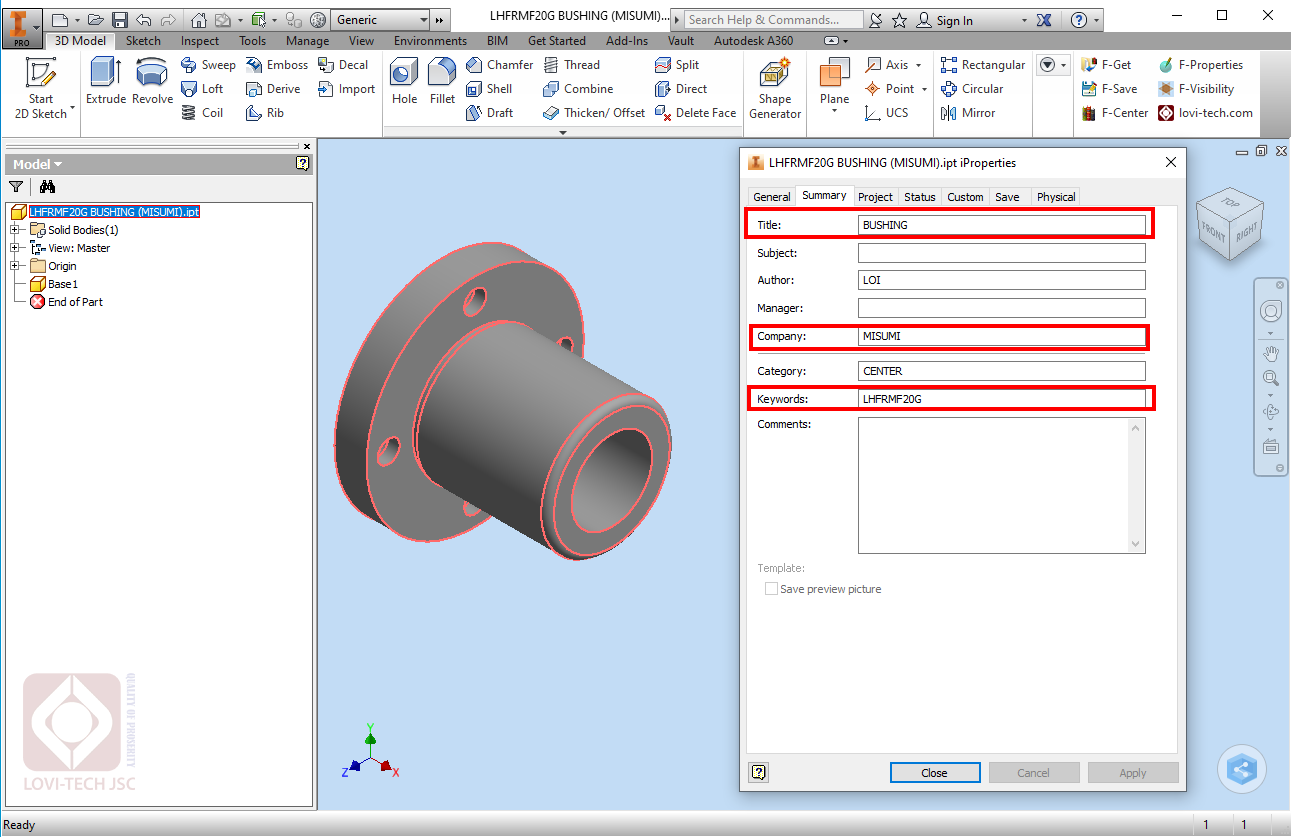1292x837 pixels.
Task: Open the Plane dropdown arrow
Action: pyautogui.click(x=834, y=112)
